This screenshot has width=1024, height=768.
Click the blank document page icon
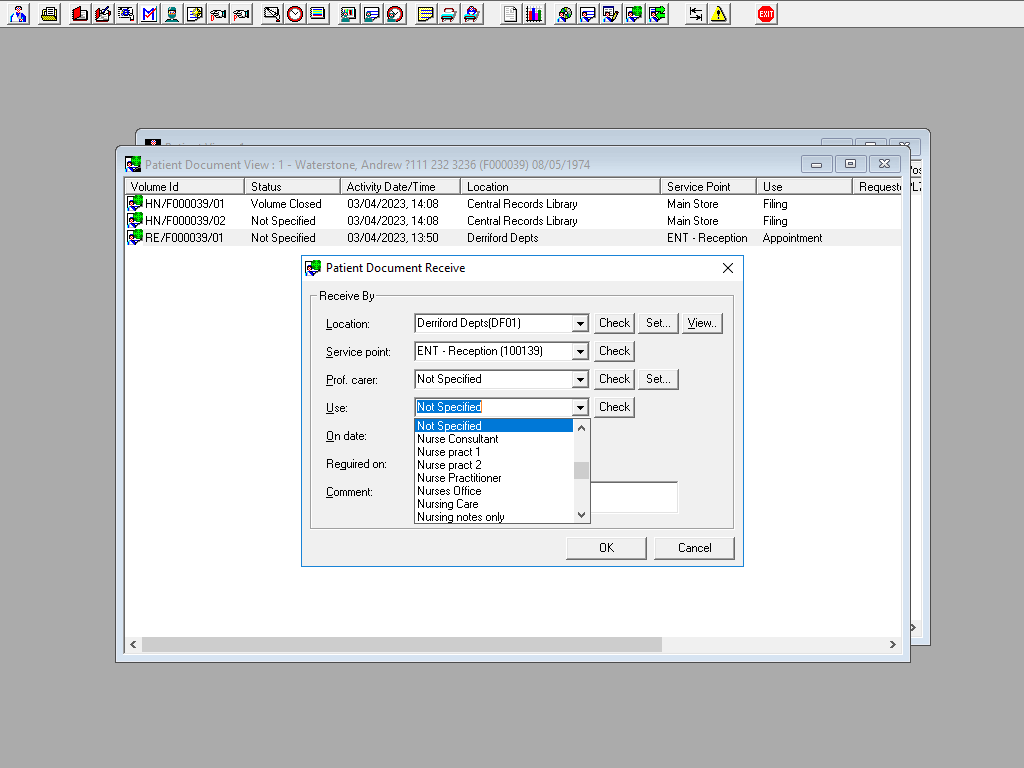coord(510,14)
